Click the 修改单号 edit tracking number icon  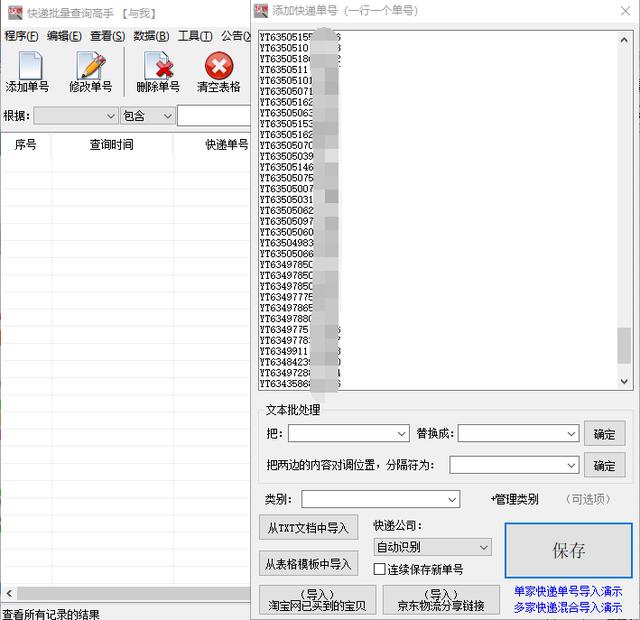90,67
